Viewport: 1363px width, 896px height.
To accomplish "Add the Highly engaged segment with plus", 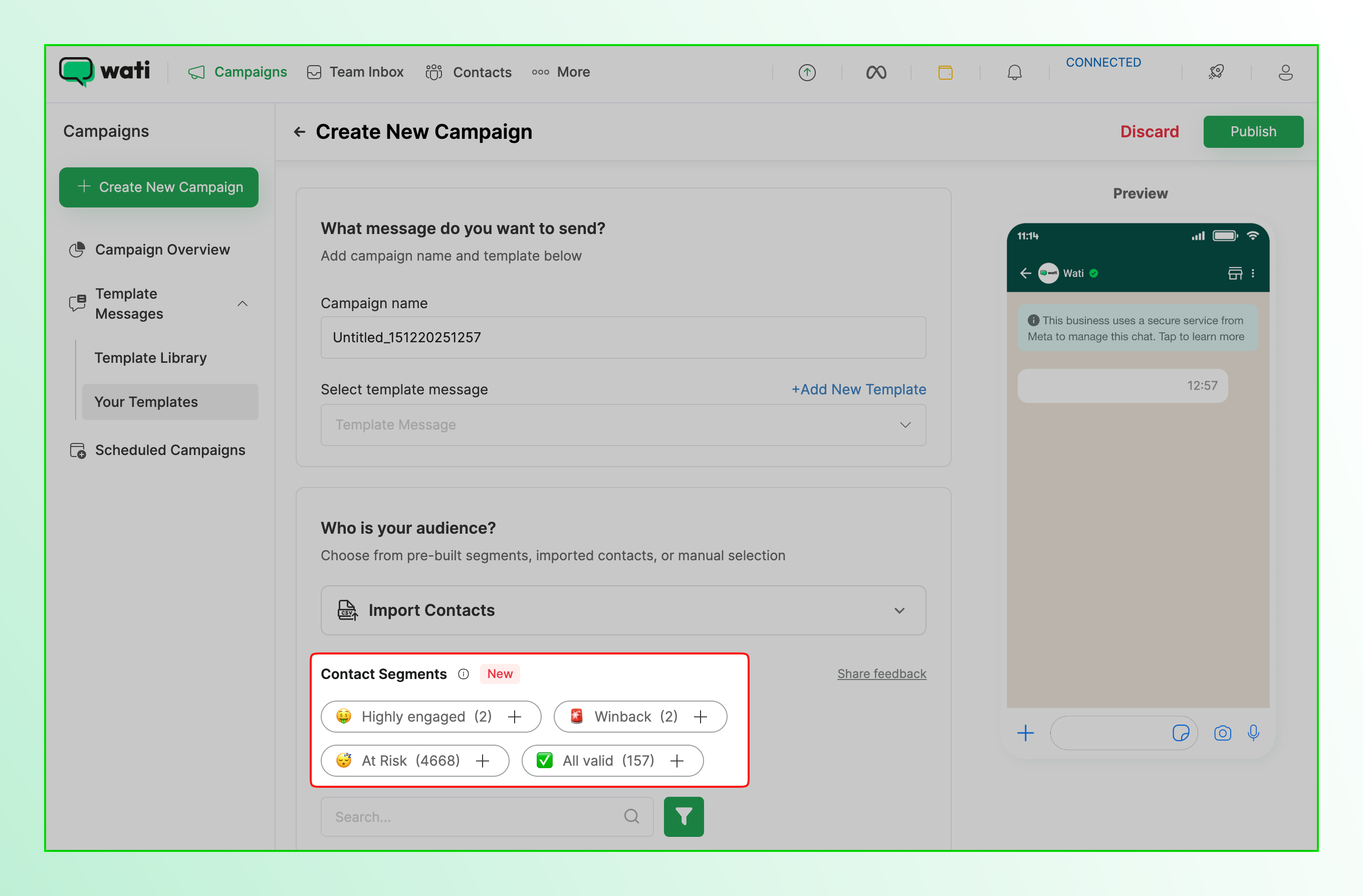I will 515,717.
